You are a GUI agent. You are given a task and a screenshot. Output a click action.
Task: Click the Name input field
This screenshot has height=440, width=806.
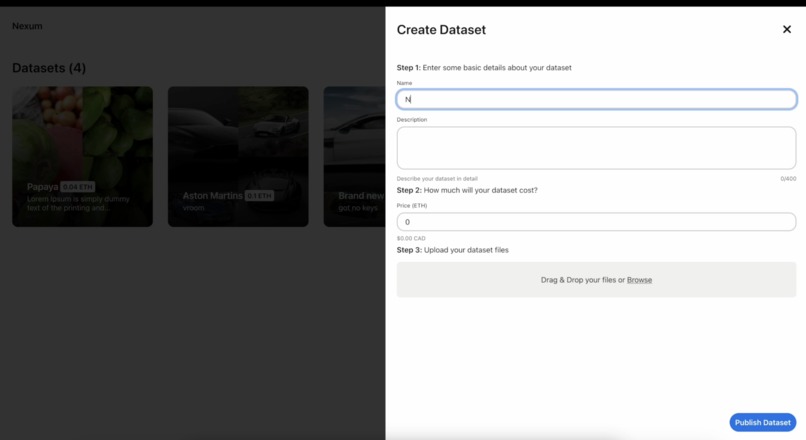click(596, 99)
